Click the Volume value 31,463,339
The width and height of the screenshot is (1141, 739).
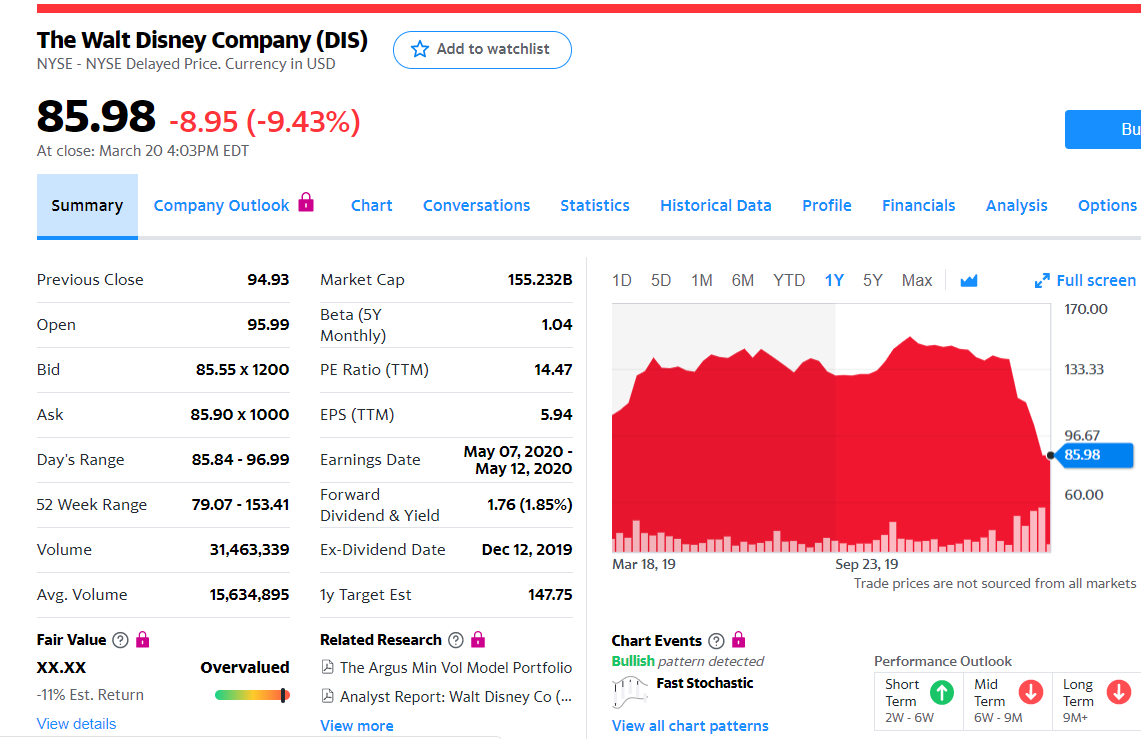250,549
